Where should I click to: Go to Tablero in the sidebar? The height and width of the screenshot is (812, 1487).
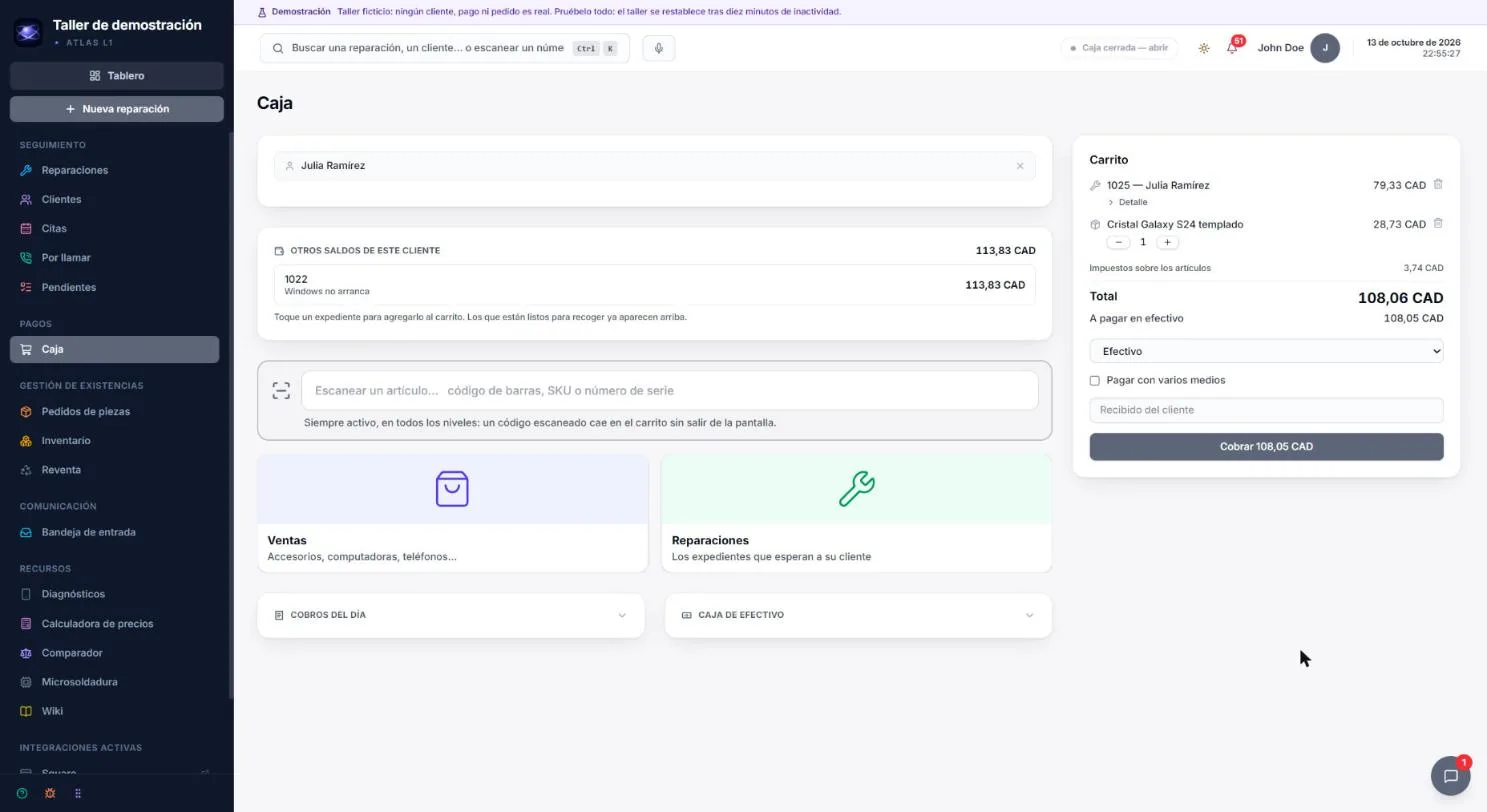(x=117, y=76)
